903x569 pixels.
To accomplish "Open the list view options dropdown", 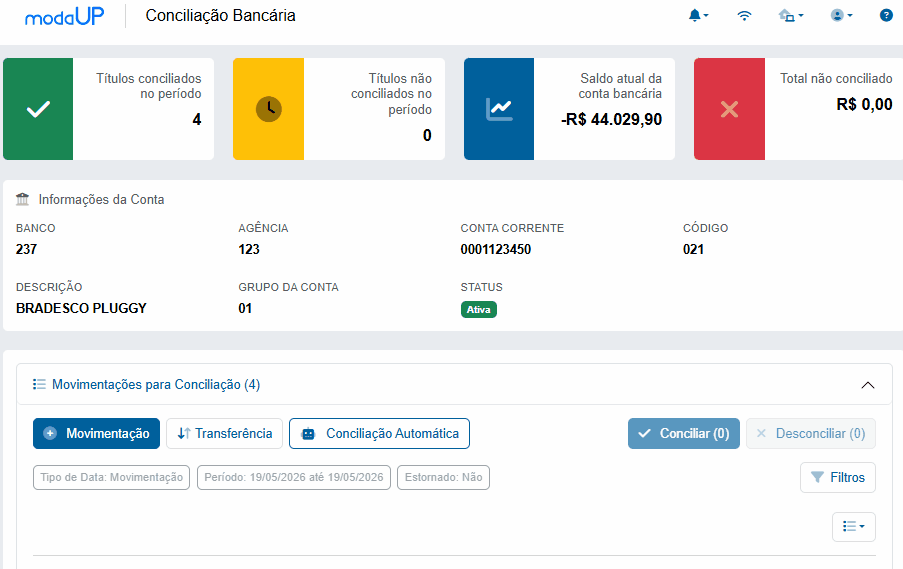I will [854, 526].
